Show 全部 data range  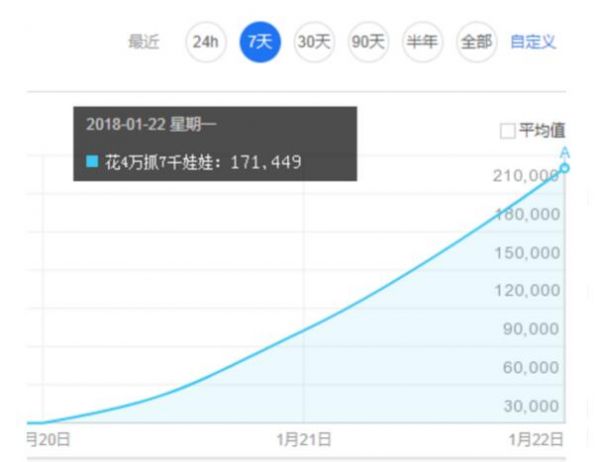476,42
